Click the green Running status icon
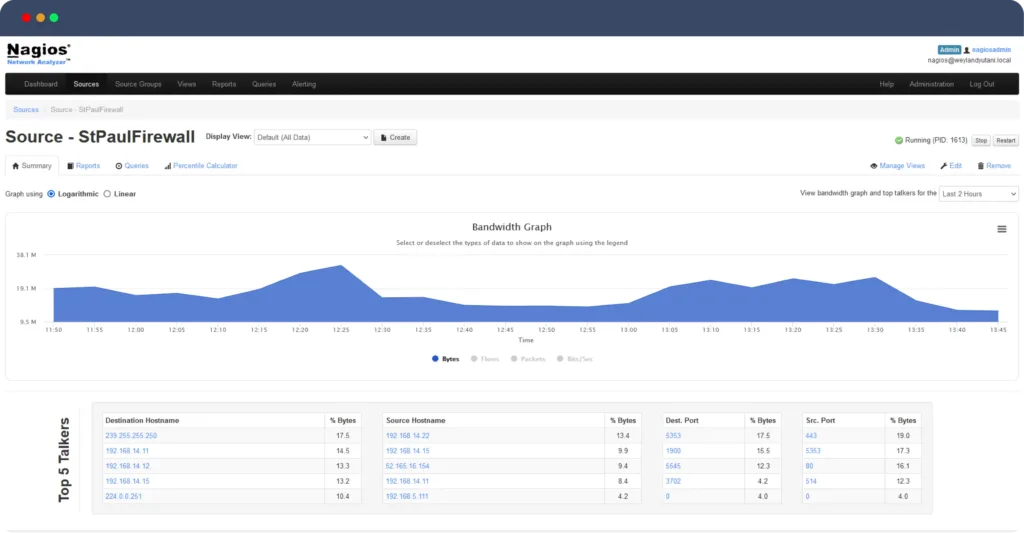 [898, 140]
